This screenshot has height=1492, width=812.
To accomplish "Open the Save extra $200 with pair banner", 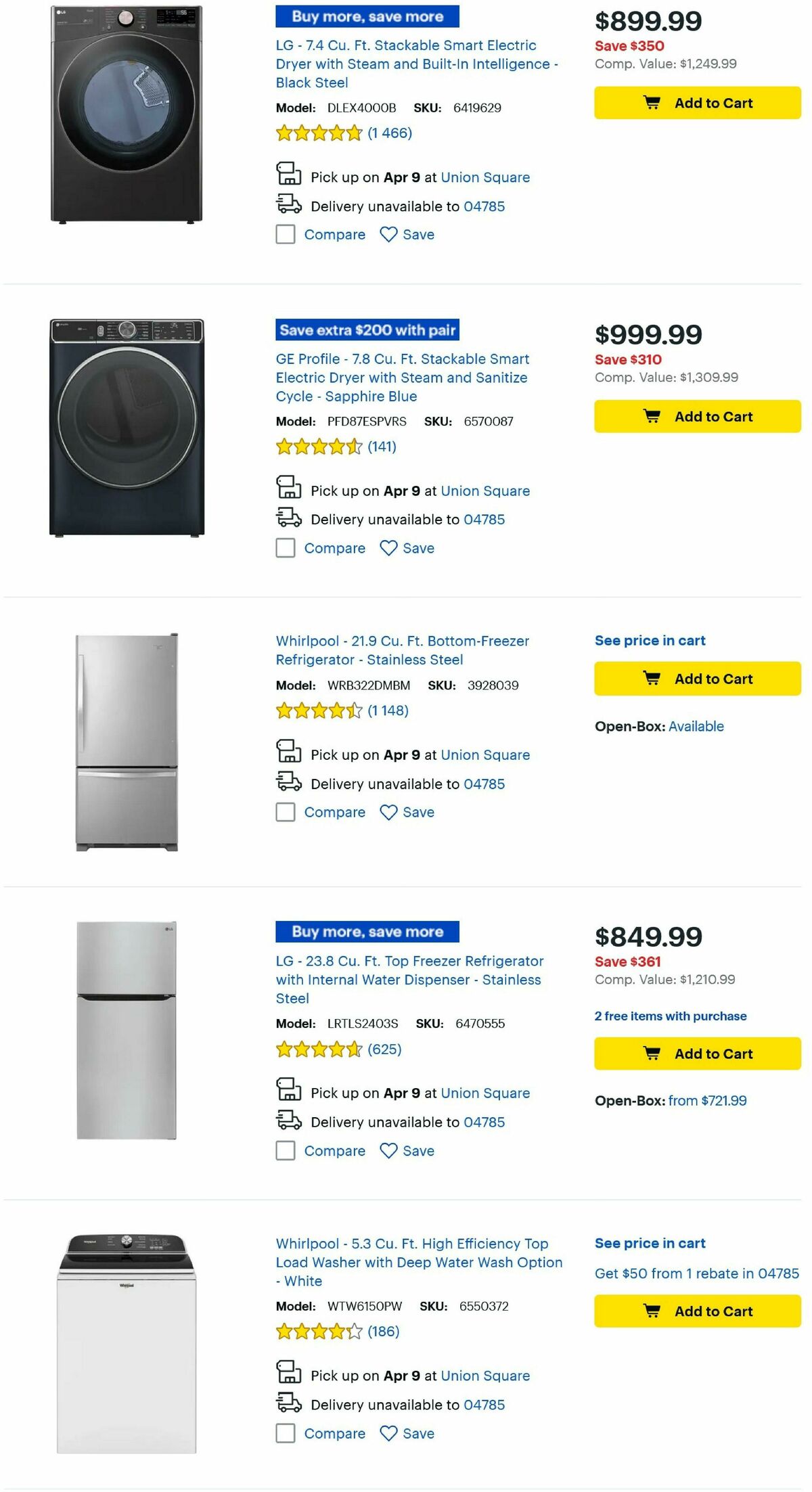I will click(367, 330).
